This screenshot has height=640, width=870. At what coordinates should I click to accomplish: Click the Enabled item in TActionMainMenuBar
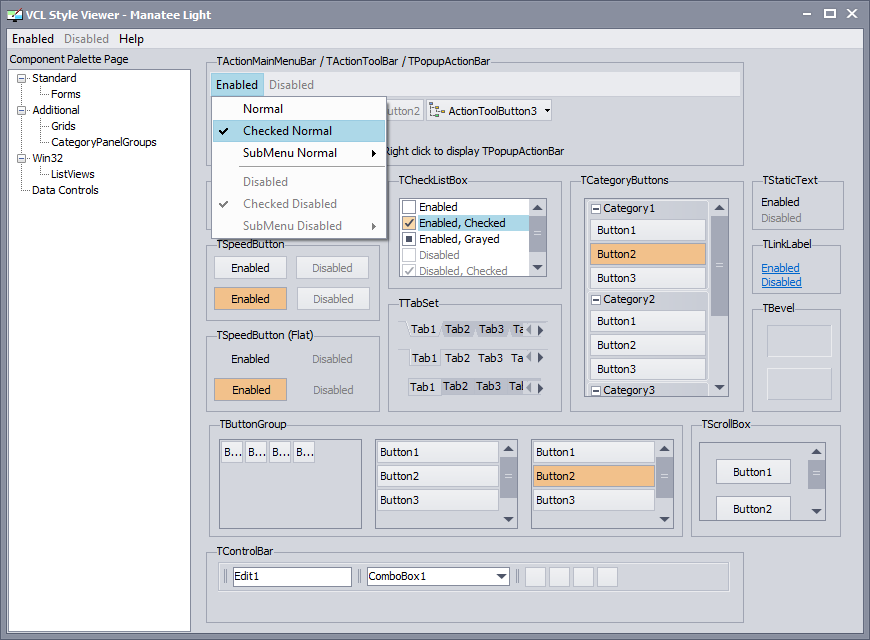[x=237, y=85]
